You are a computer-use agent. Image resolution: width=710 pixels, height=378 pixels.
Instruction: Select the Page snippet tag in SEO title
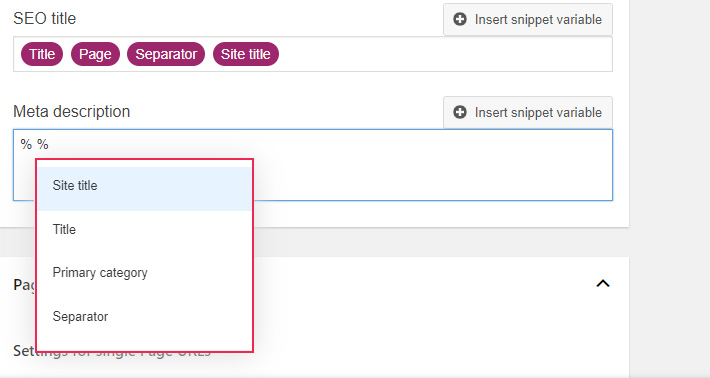point(95,54)
